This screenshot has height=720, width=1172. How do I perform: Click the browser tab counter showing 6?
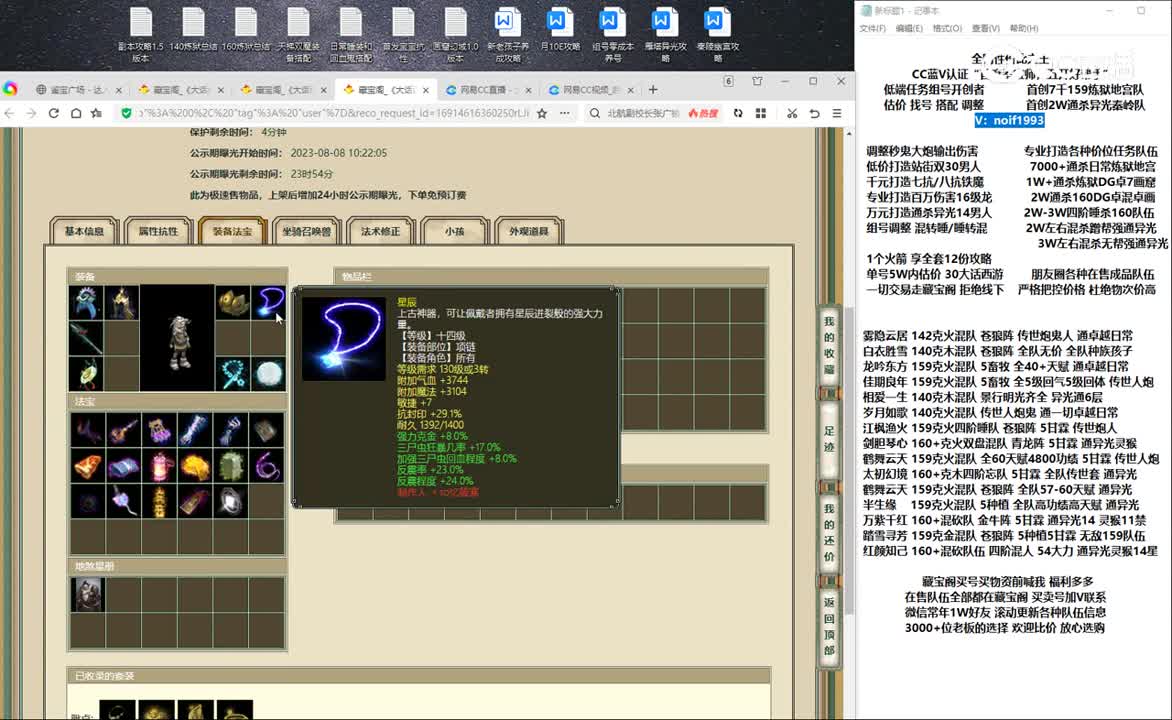728,81
